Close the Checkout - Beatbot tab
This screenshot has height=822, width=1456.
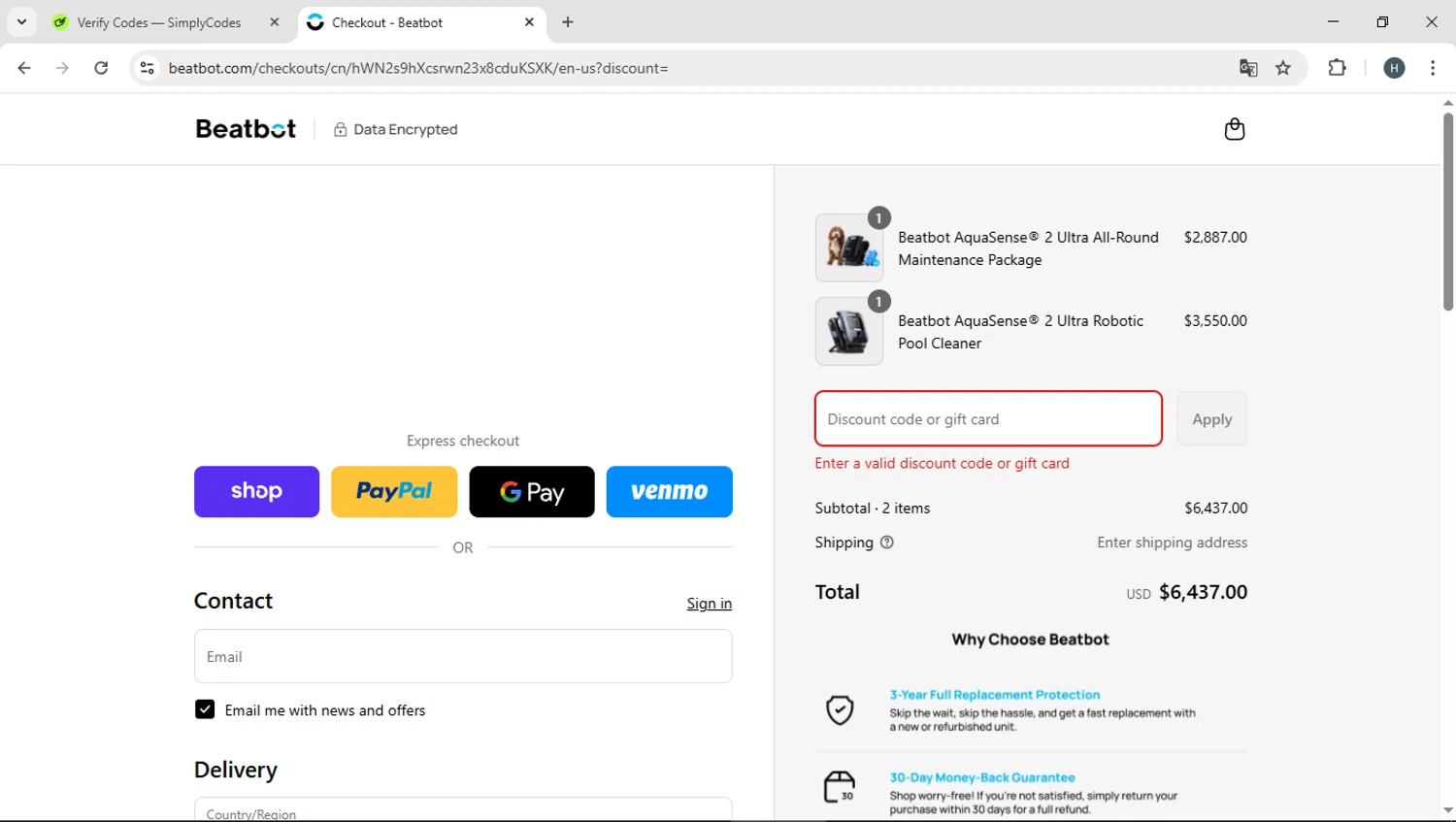pyautogui.click(x=529, y=22)
